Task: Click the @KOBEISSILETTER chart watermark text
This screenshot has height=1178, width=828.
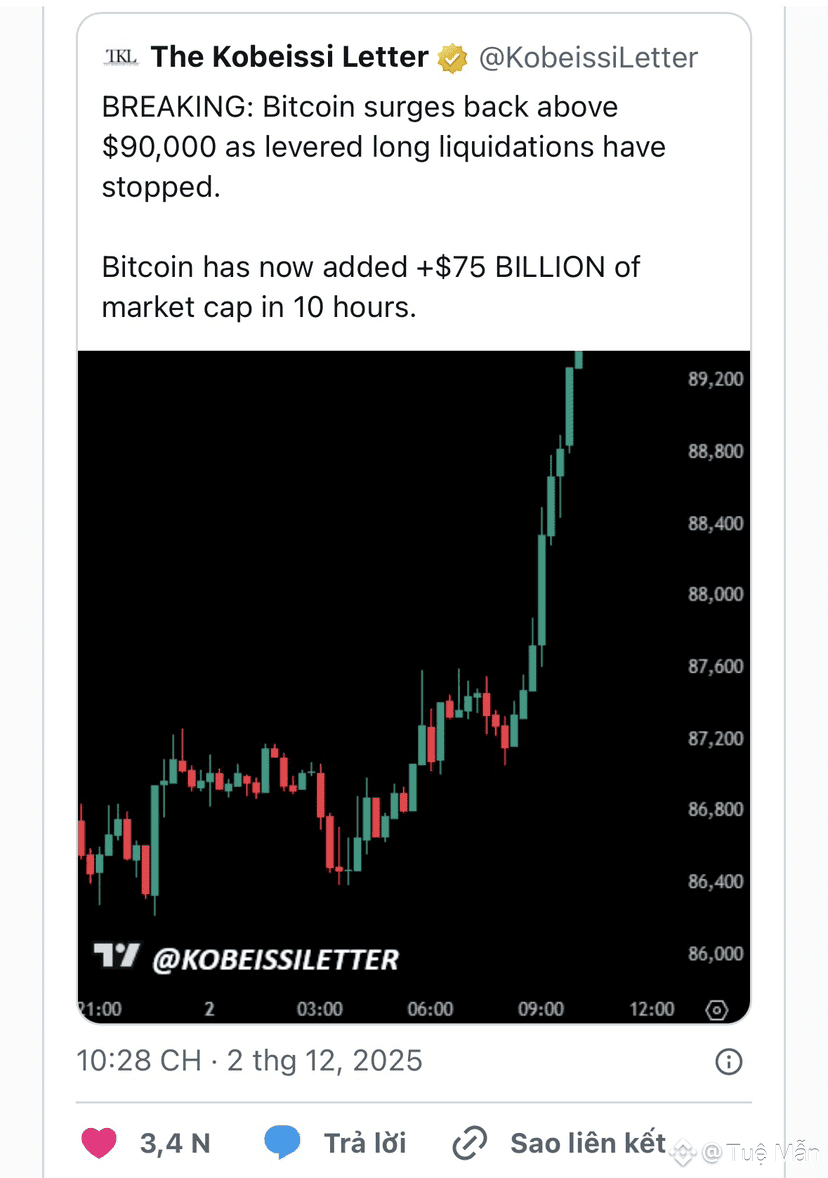Action: click(x=275, y=960)
